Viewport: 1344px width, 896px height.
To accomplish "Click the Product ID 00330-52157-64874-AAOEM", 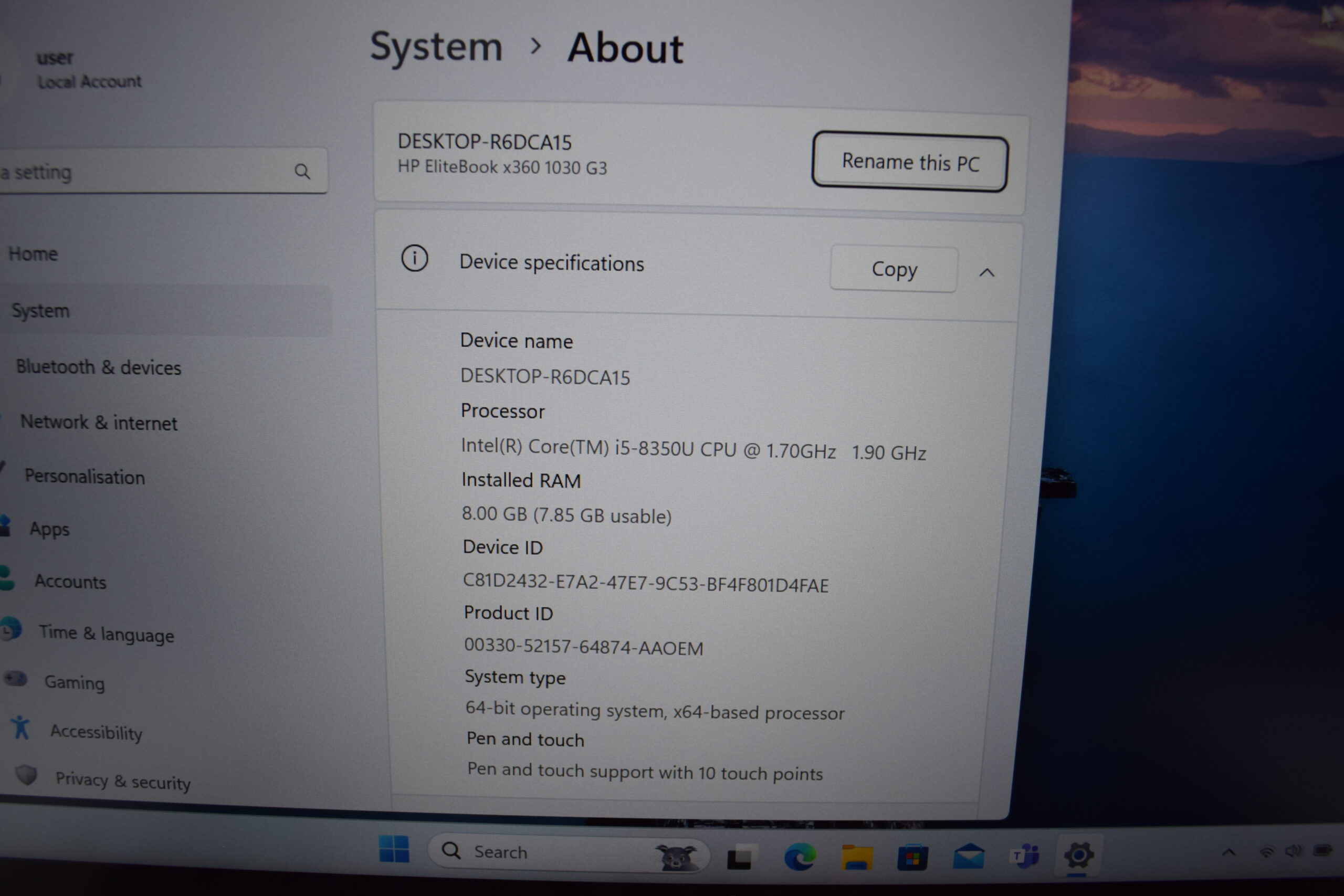I will coord(583,647).
